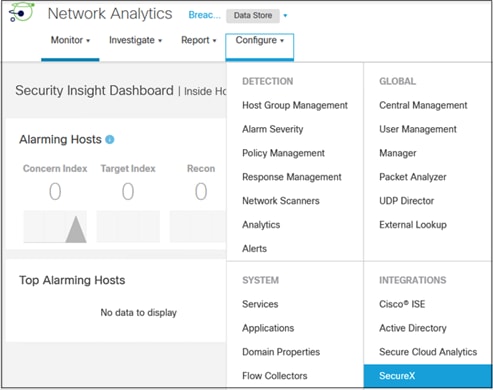Image resolution: width=493 pixels, height=390 pixels.
Task: Click the Data Store button
Action: coord(253,15)
